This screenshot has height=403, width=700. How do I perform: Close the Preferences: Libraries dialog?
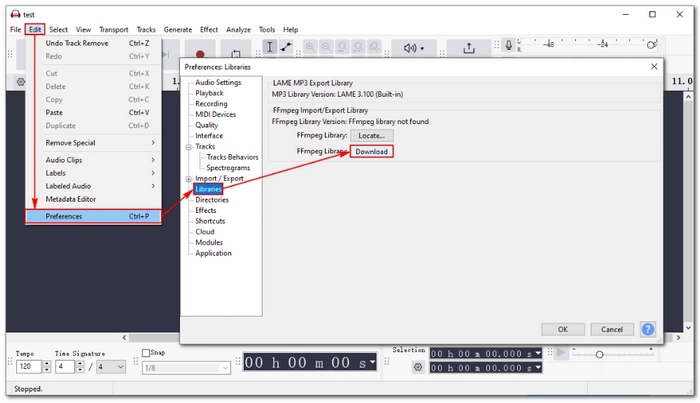654,66
